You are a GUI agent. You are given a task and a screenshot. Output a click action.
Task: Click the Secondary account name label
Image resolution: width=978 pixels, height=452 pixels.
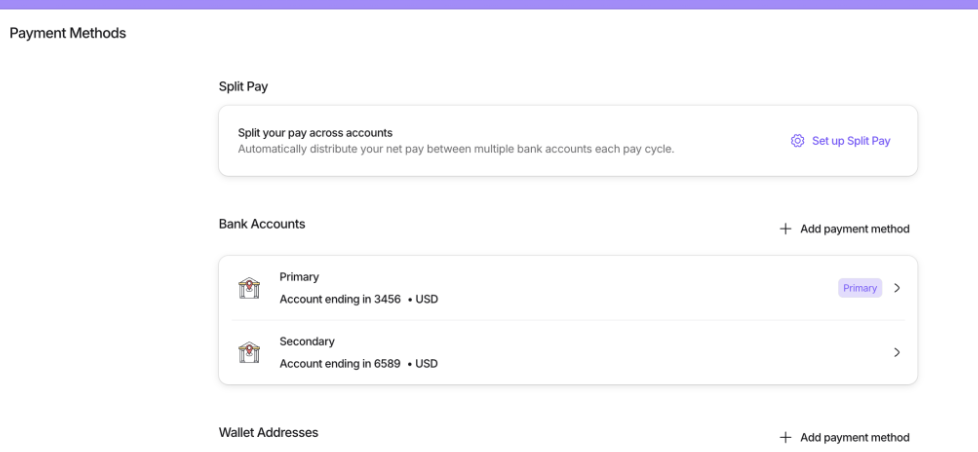pyautogui.click(x=307, y=341)
